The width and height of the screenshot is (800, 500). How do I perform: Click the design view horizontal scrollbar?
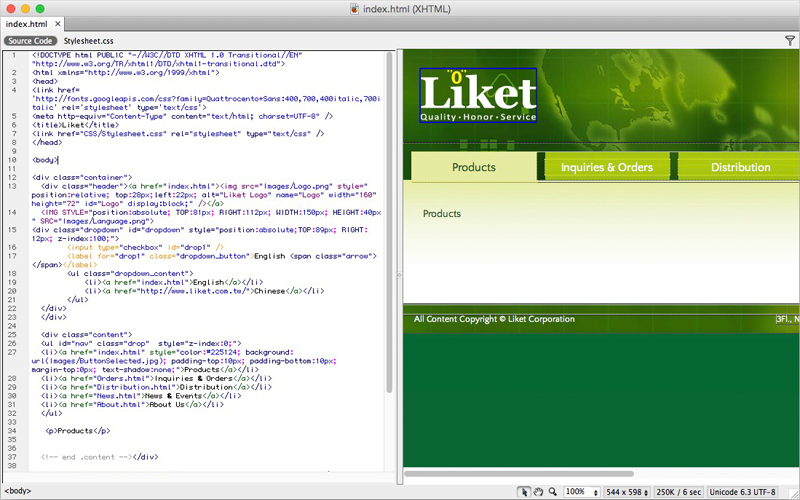(520, 474)
